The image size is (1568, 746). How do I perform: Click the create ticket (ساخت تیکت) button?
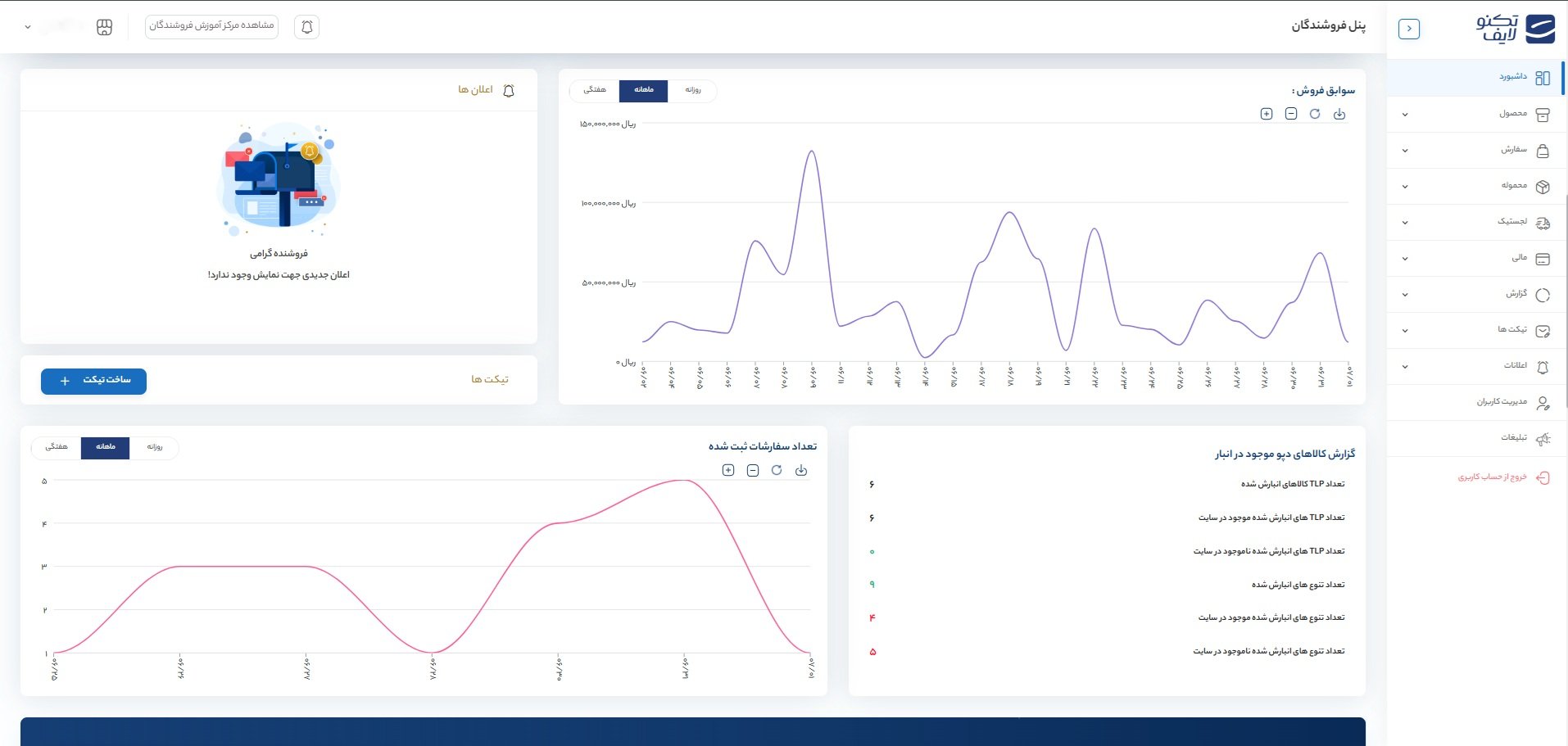[93, 381]
